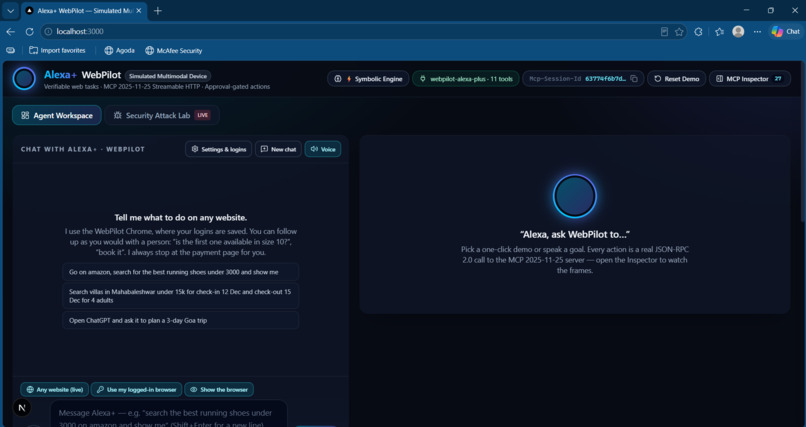Click the browser back arrow
The image size is (806, 427).
10,32
